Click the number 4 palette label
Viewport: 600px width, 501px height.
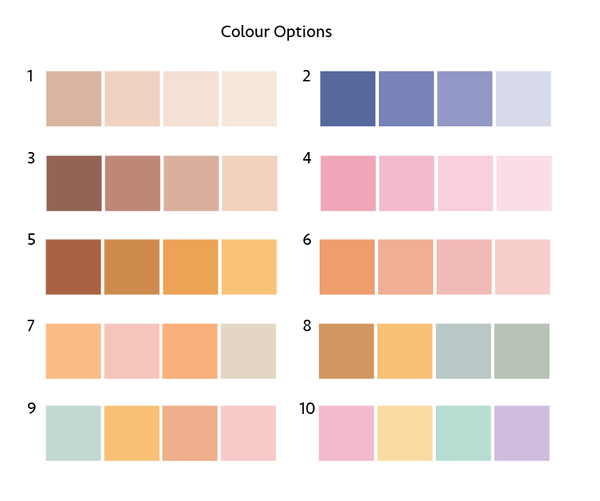306,158
